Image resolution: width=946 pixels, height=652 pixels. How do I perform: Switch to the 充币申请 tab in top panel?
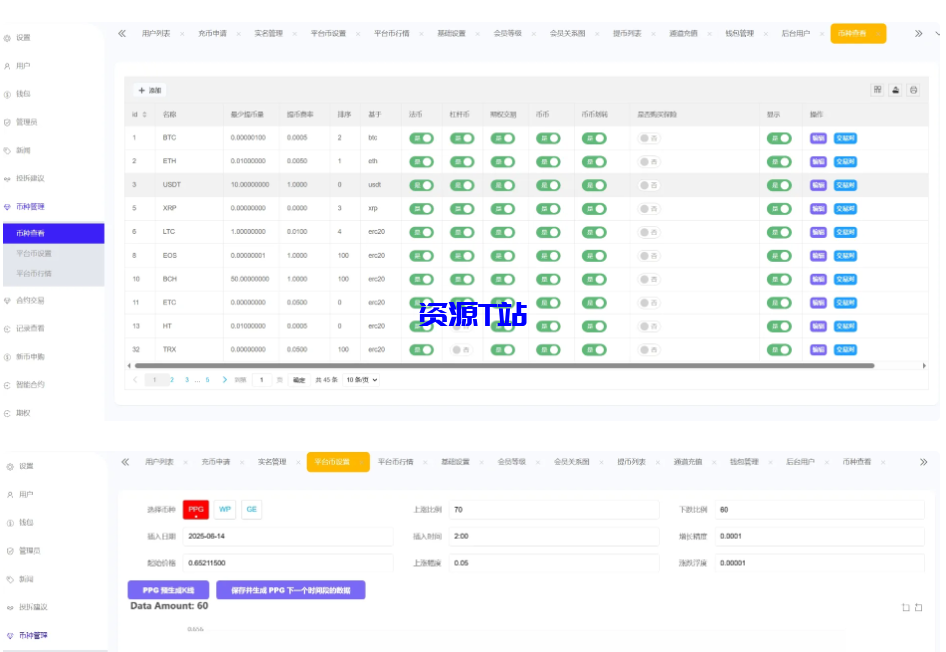[212, 33]
